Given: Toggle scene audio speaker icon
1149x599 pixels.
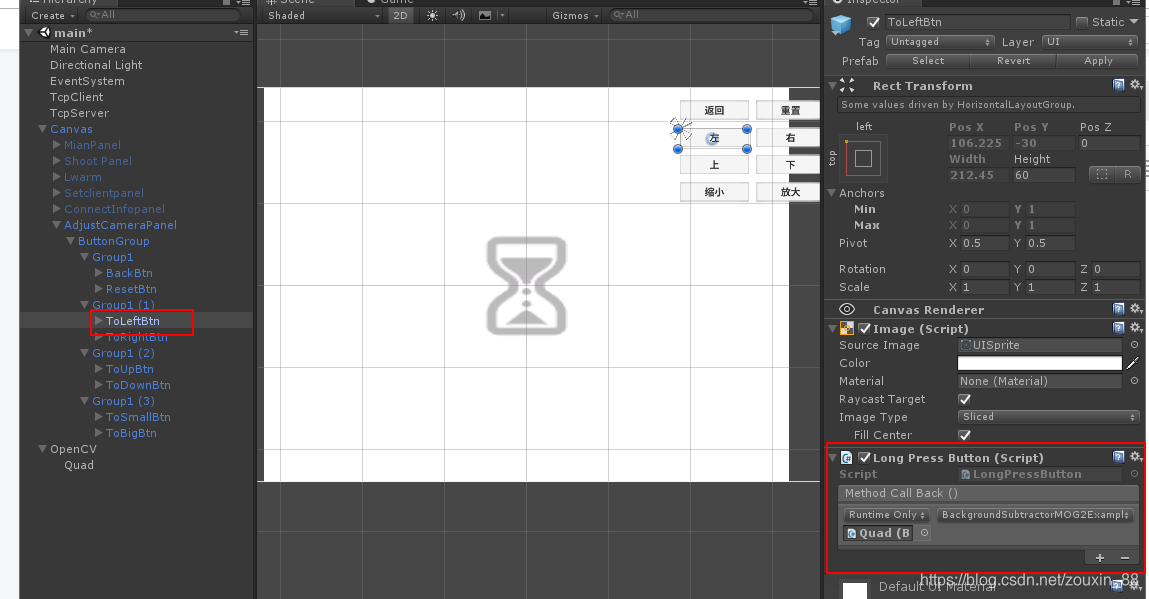Looking at the screenshot, I should 459,15.
